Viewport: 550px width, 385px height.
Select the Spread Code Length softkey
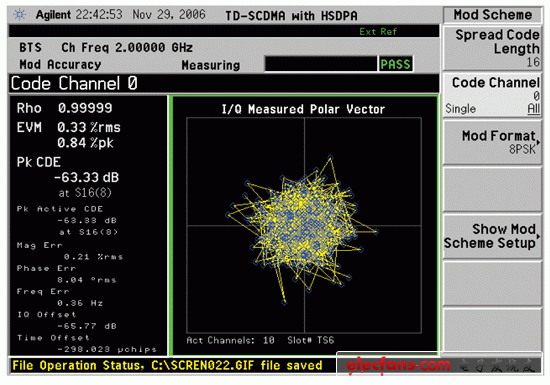pyautogui.click(x=492, y=48)
